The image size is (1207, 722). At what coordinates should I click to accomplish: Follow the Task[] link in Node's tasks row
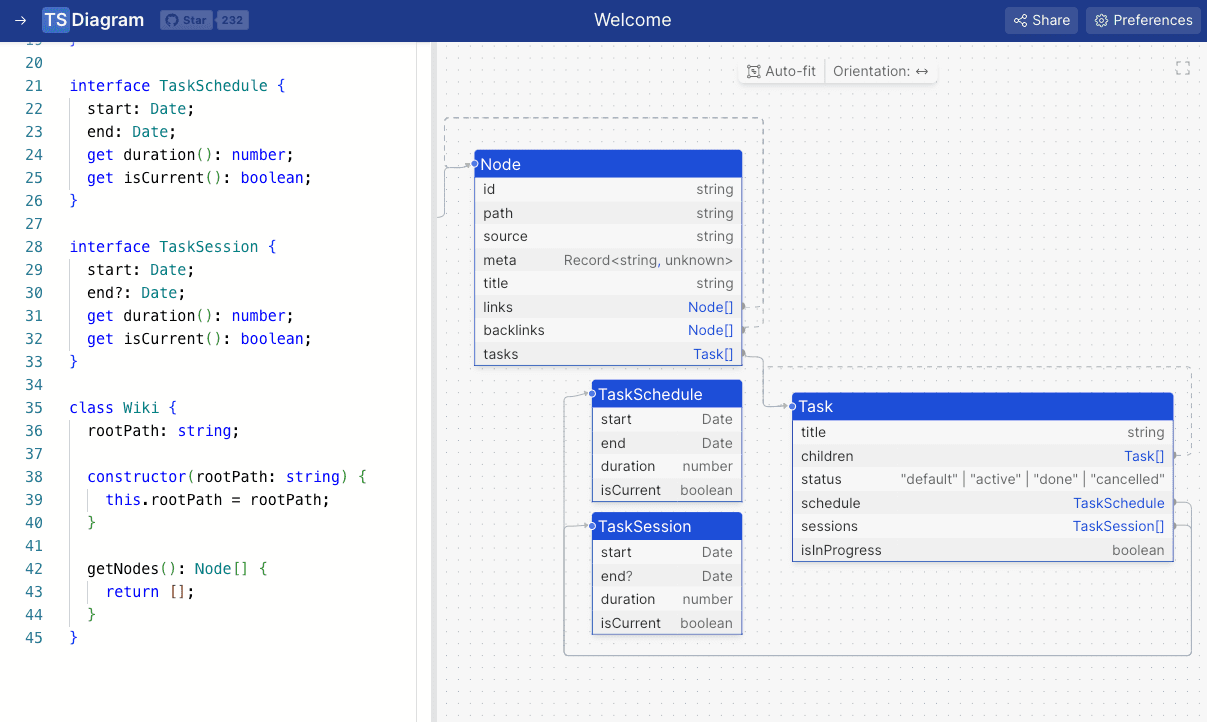(x=713, y=353)
